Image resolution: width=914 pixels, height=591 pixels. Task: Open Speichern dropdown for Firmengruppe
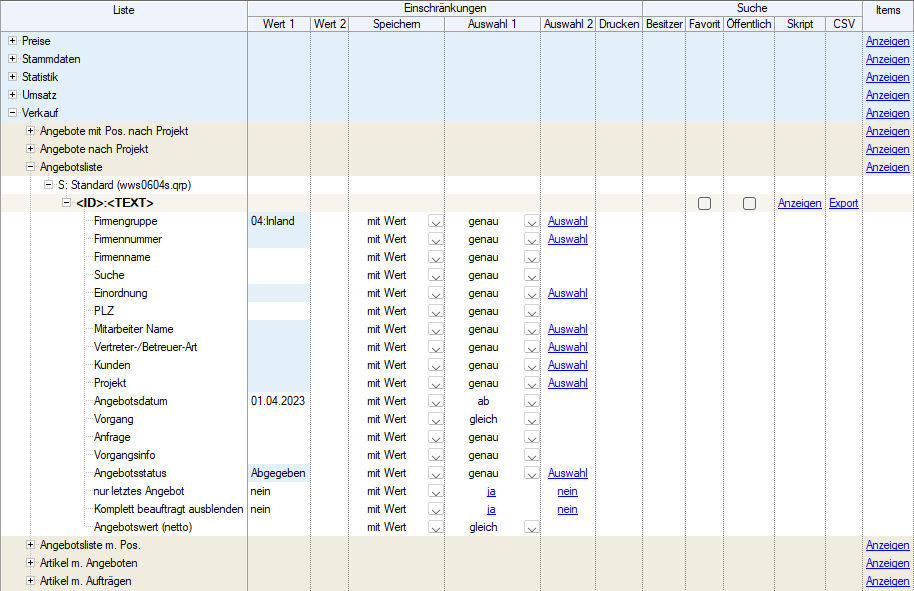pyautogui.click(x=435, y=221)
